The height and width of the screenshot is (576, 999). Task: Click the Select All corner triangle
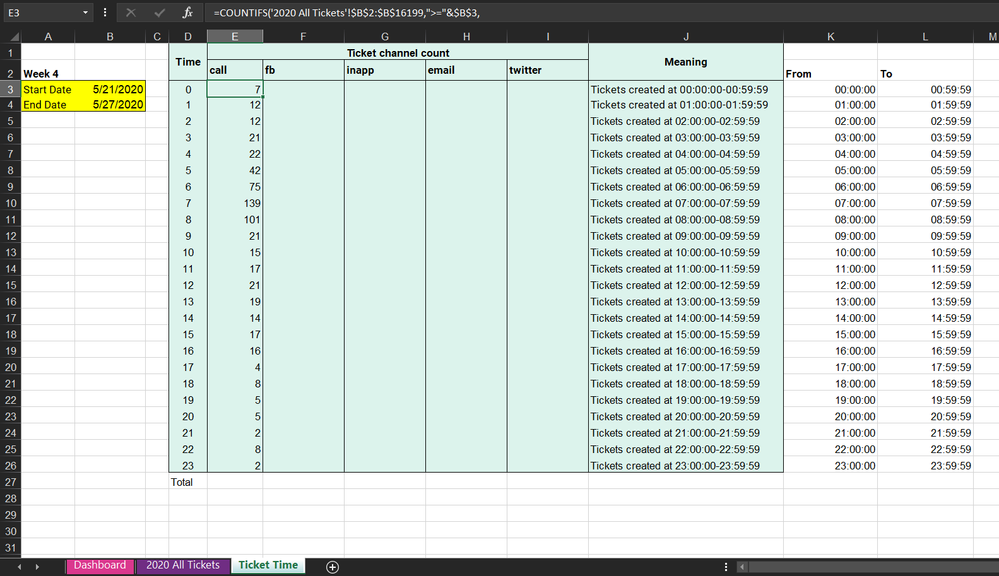(13, 37)
